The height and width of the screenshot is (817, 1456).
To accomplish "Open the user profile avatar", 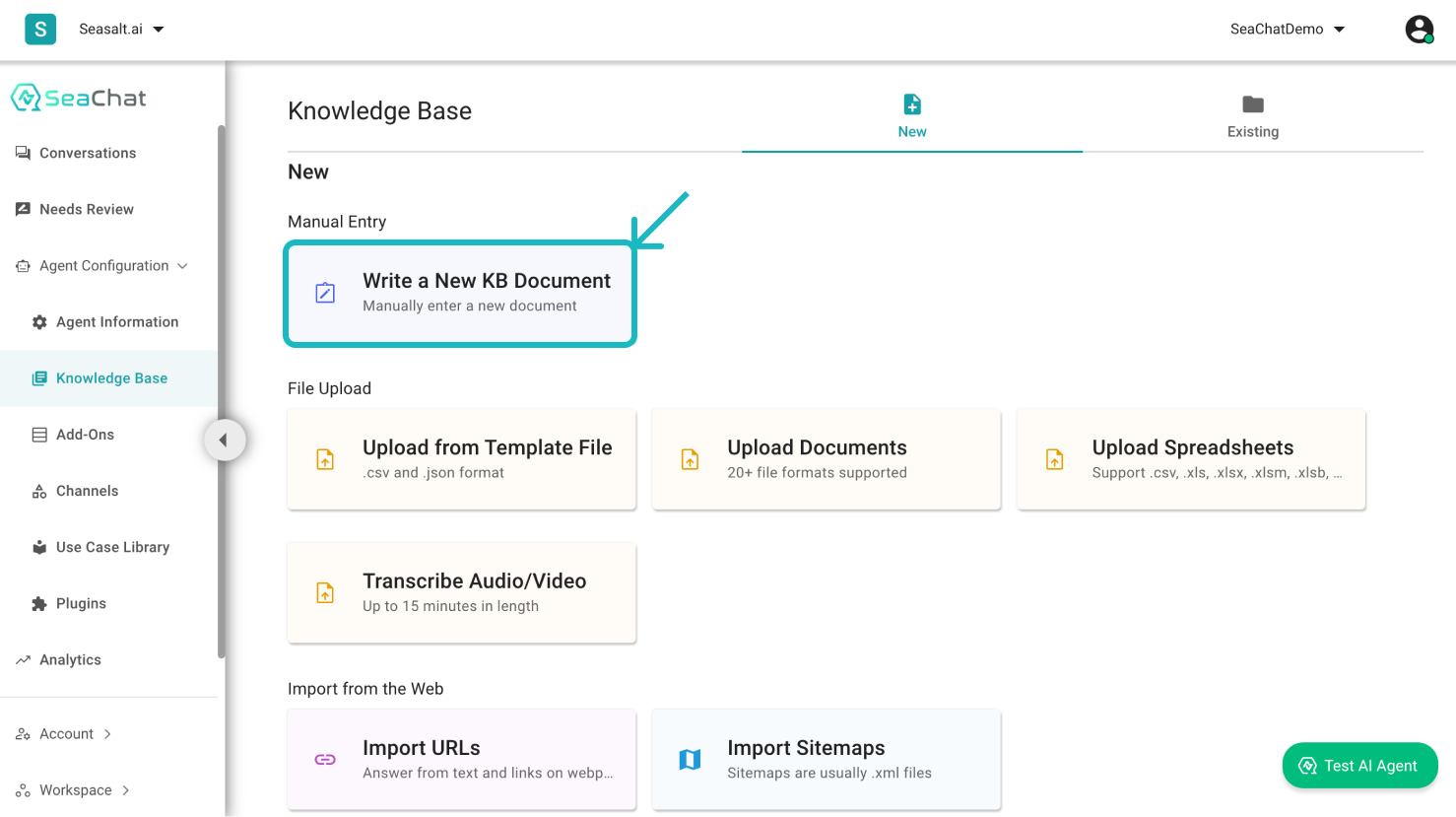I will click(1419, 30).
